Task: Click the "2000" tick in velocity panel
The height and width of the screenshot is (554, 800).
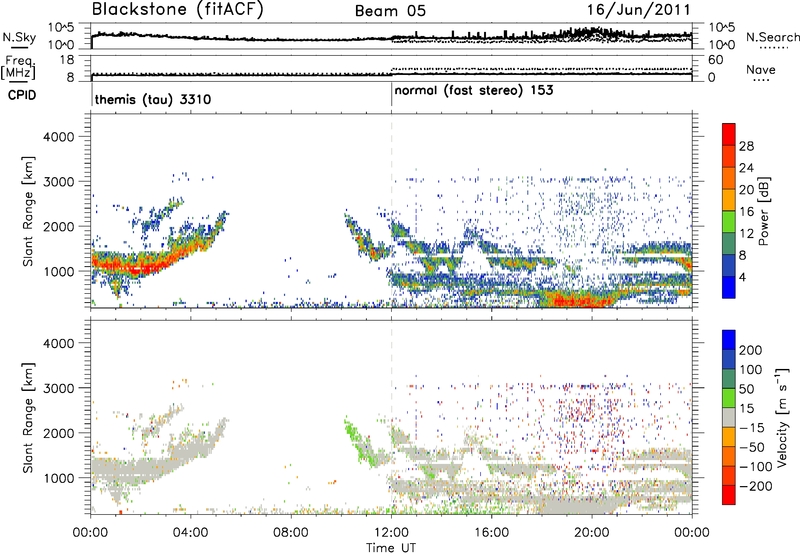Action: pyautogui.click(x=58, y=433)
